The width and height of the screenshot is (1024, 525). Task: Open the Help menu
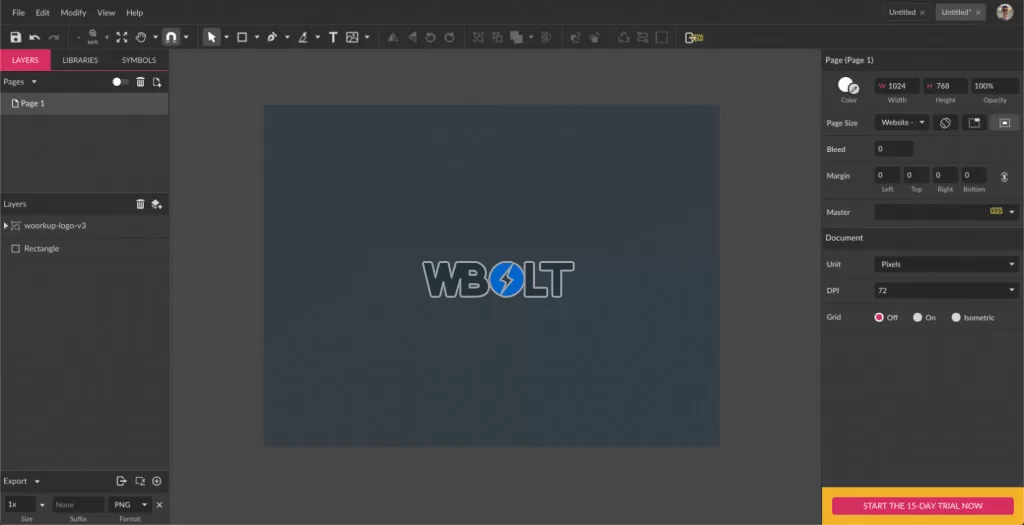pos(135,12)
